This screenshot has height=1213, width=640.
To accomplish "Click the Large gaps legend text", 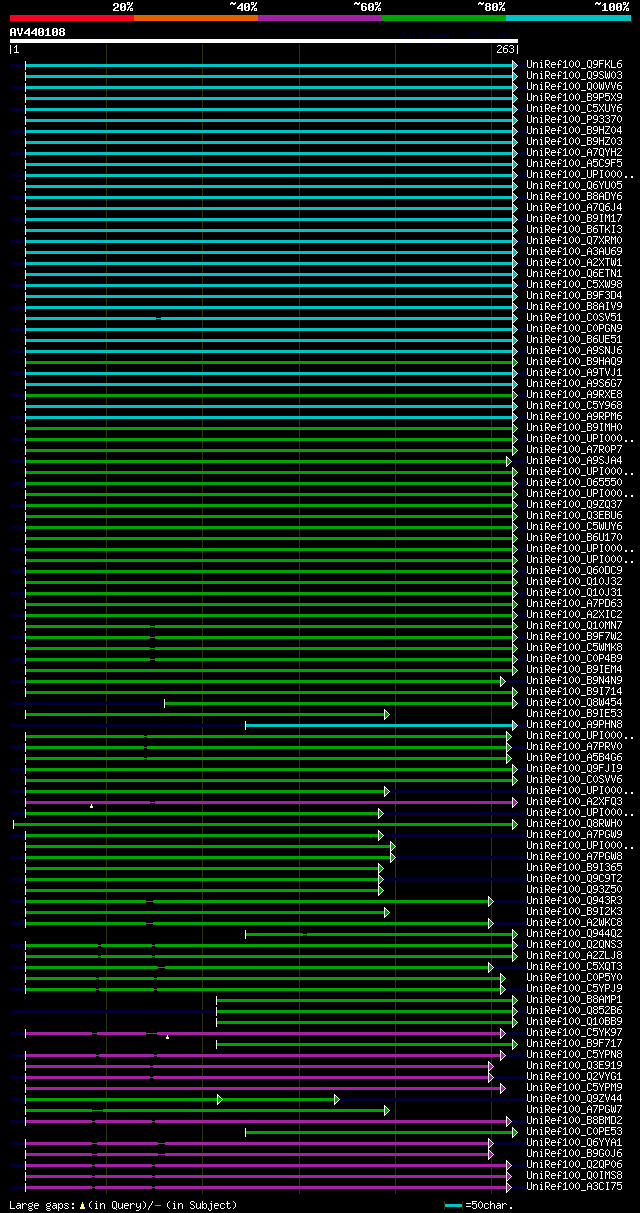I will point(123,1205).
